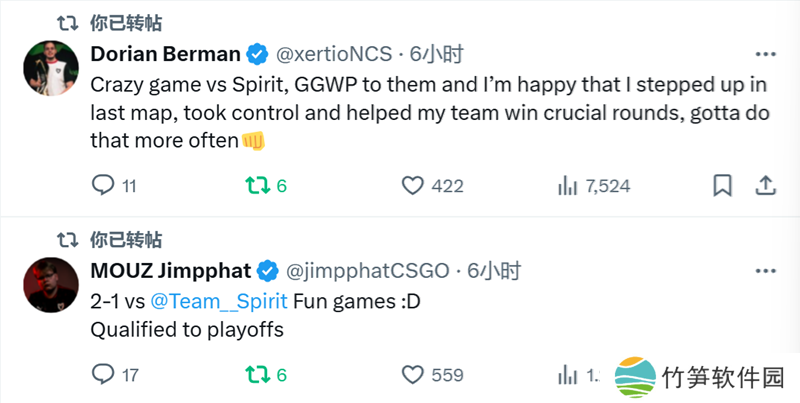Open Dorian Berman's profile name
The width and height of the screenshot is (800, 403).
coord(165,53)
